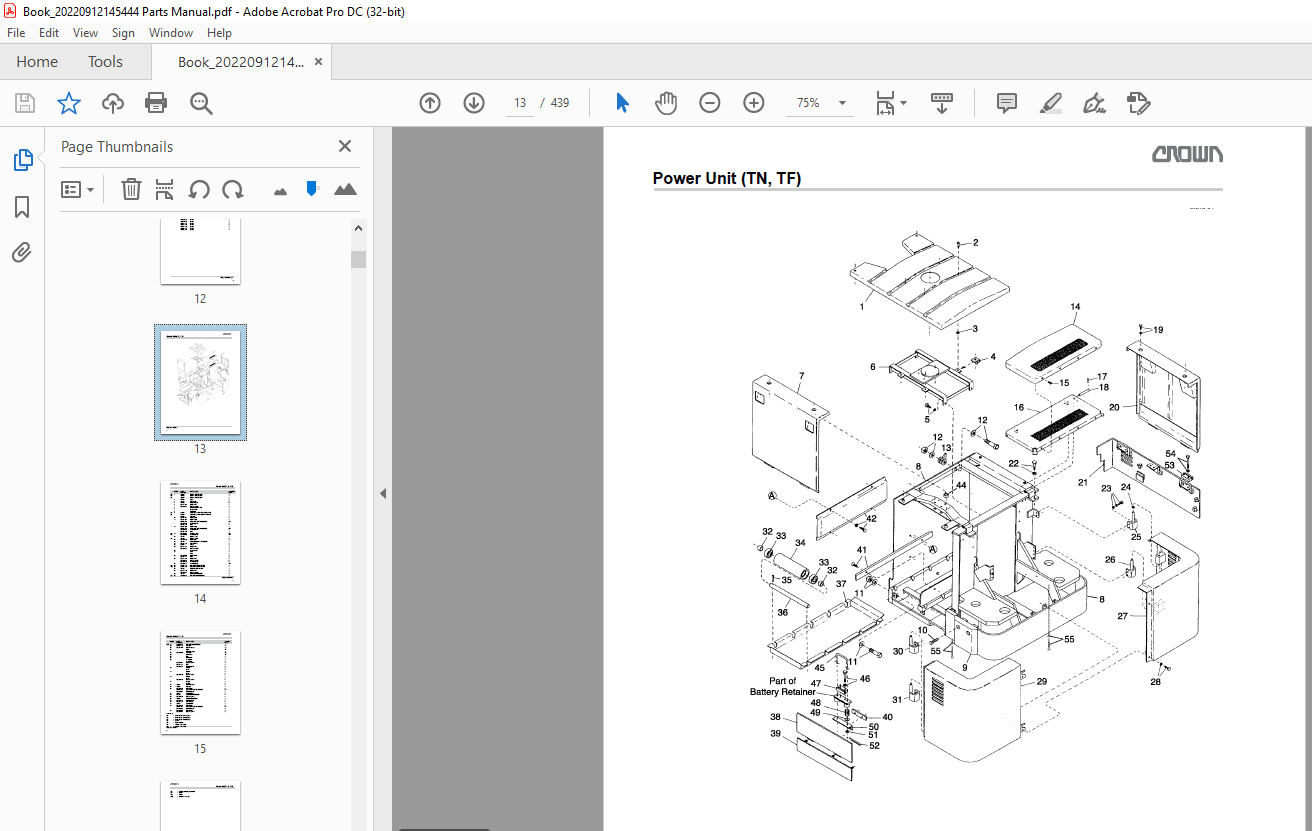This screenshot has height=831, width=1312.
Task: Open the Sign menu
Action: [123, 33]
